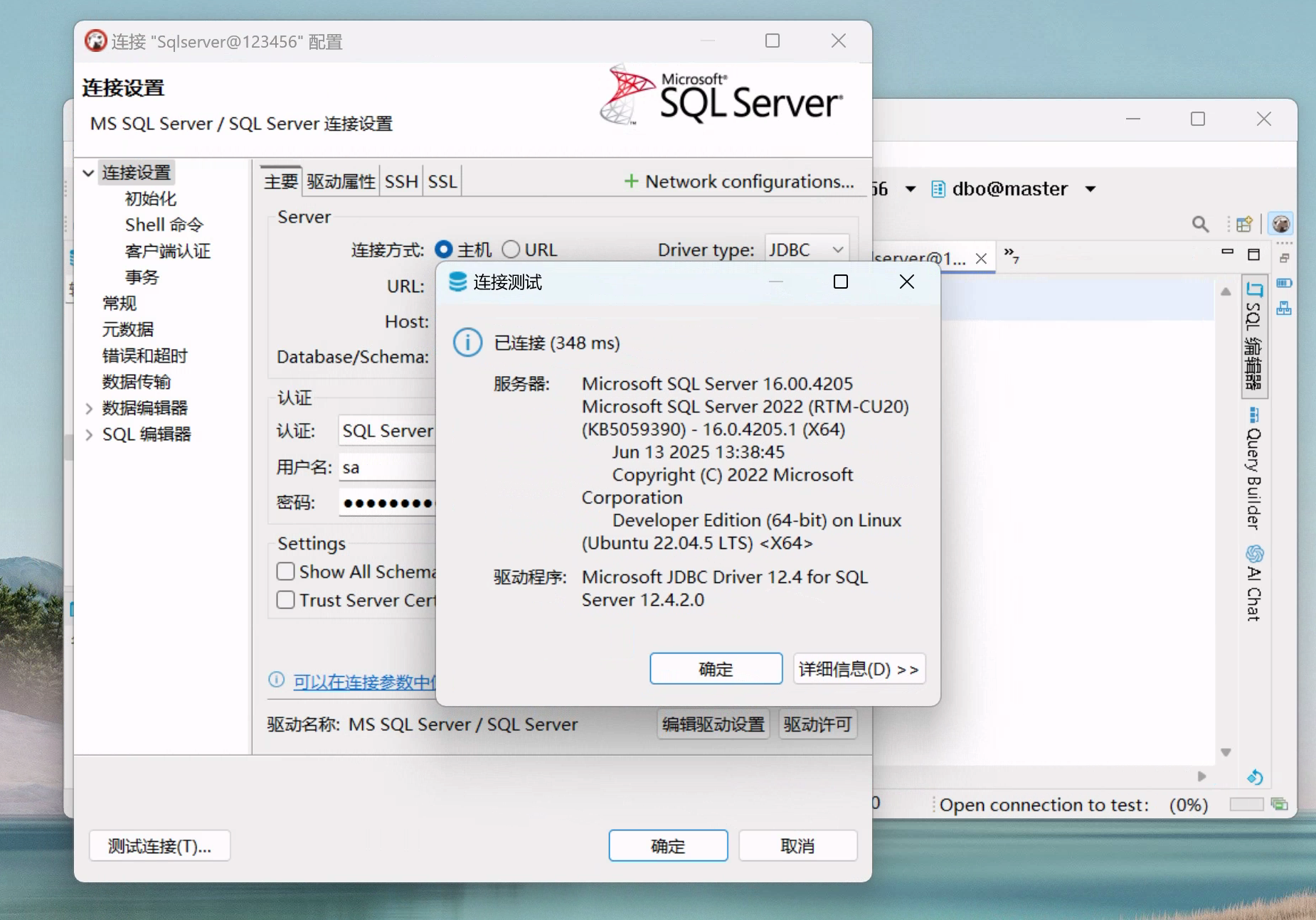
Task: Click the blue battery-shaped trim icon
Action: tap(1284, 283)
